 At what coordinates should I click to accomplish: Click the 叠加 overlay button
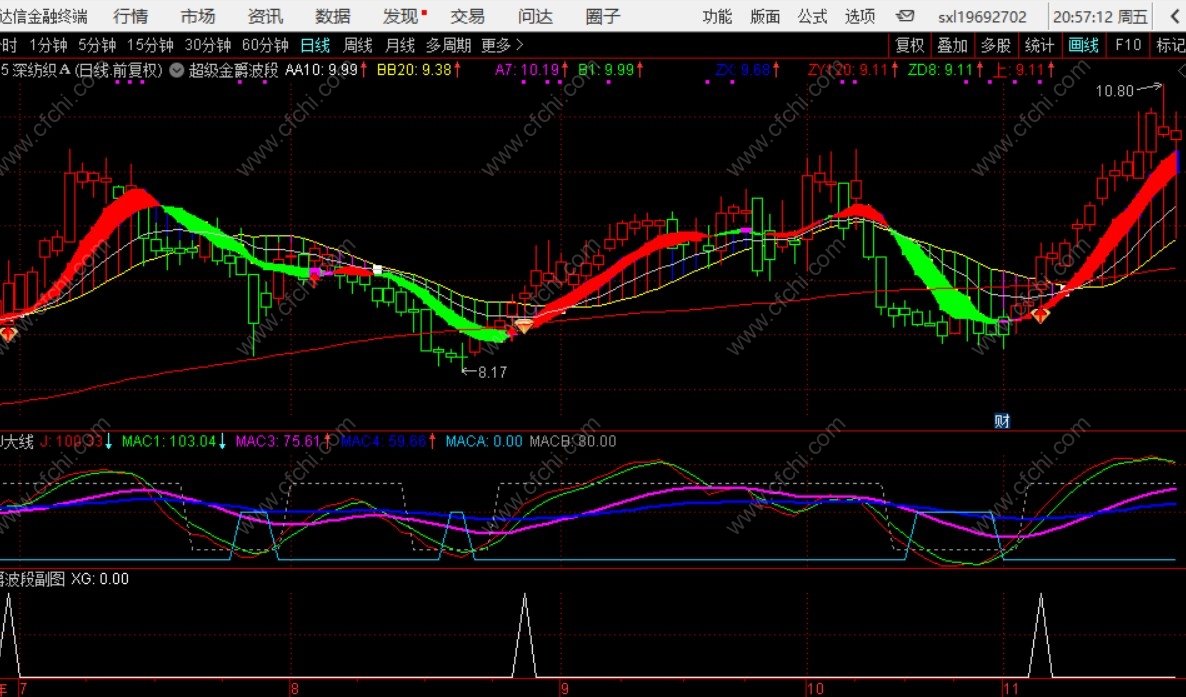tap(953, 45)
